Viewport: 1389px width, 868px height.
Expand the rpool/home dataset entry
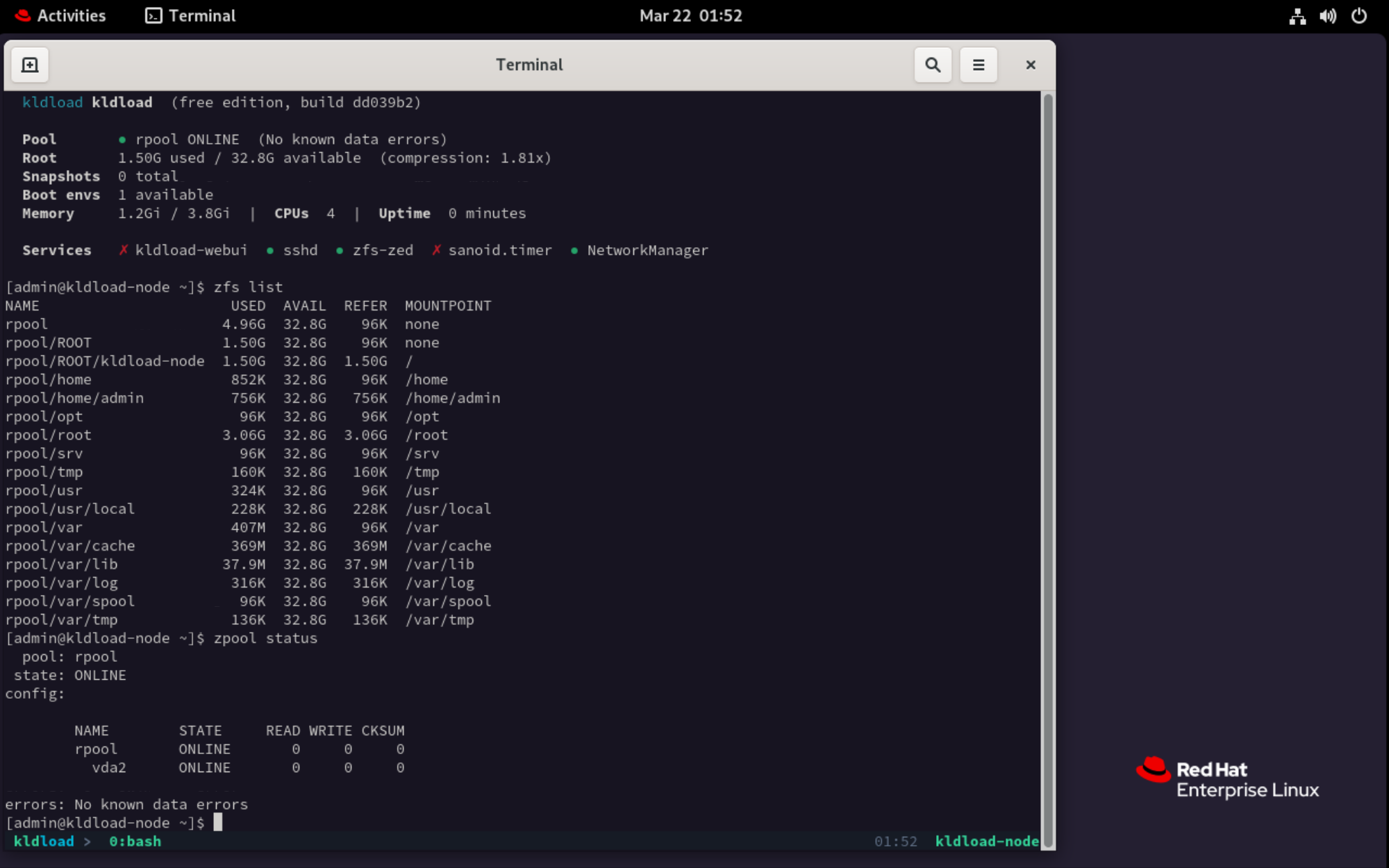[48, 379]
